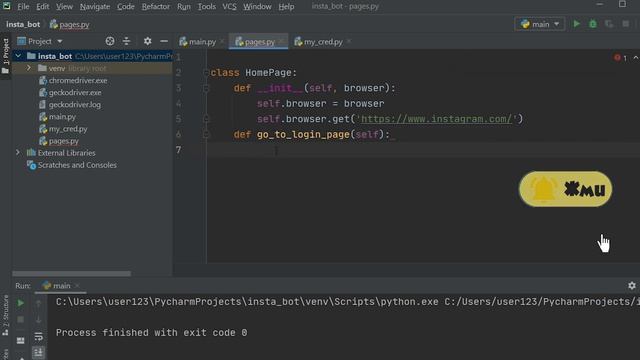Screen dimensions: 640x360
Task: Click the Project panel horizontal scrollbar
Action: click(x=71, y=273)
